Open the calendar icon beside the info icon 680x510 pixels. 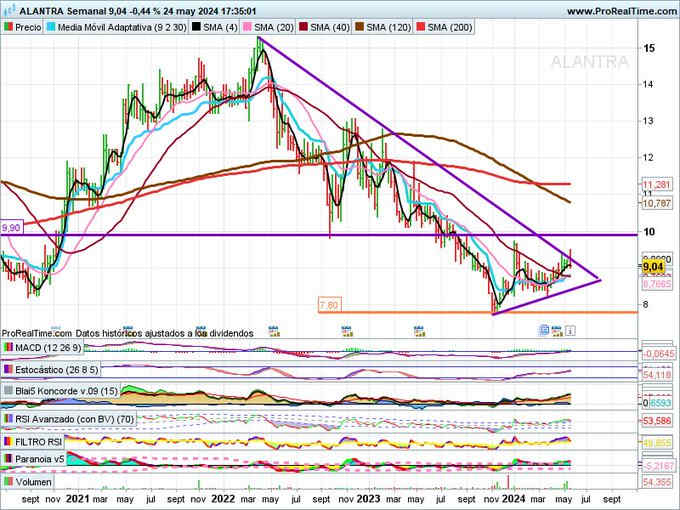(557, 331)
